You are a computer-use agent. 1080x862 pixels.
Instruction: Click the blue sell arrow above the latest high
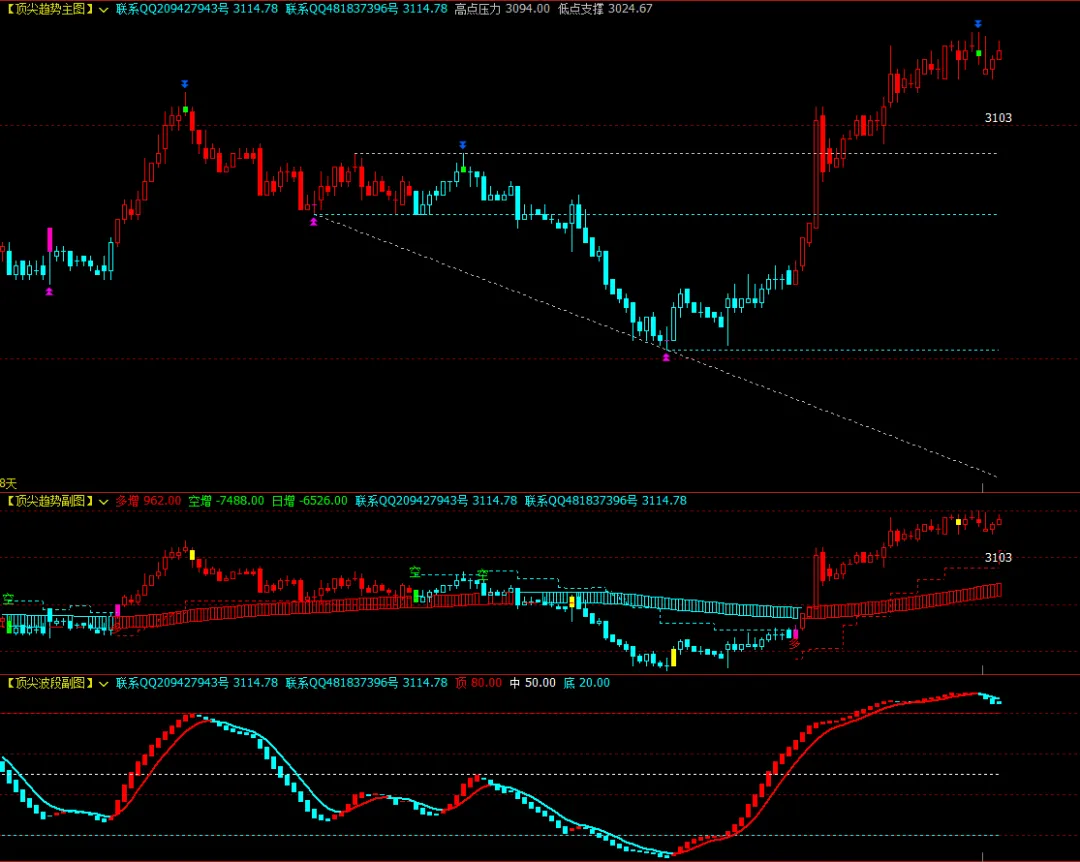(978, 24)
